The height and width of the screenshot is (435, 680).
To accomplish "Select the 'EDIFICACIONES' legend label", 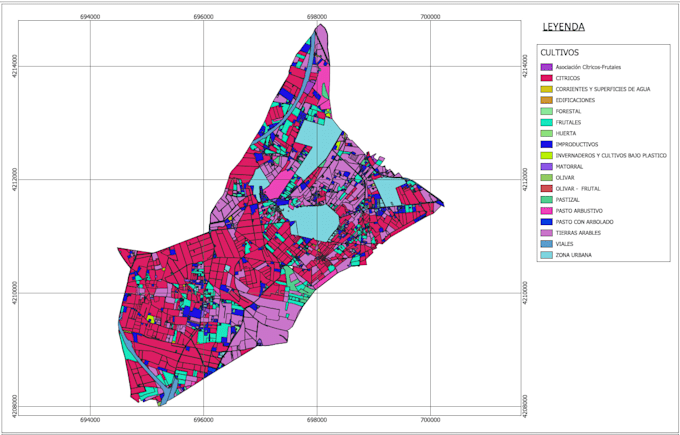I will 575,100.
